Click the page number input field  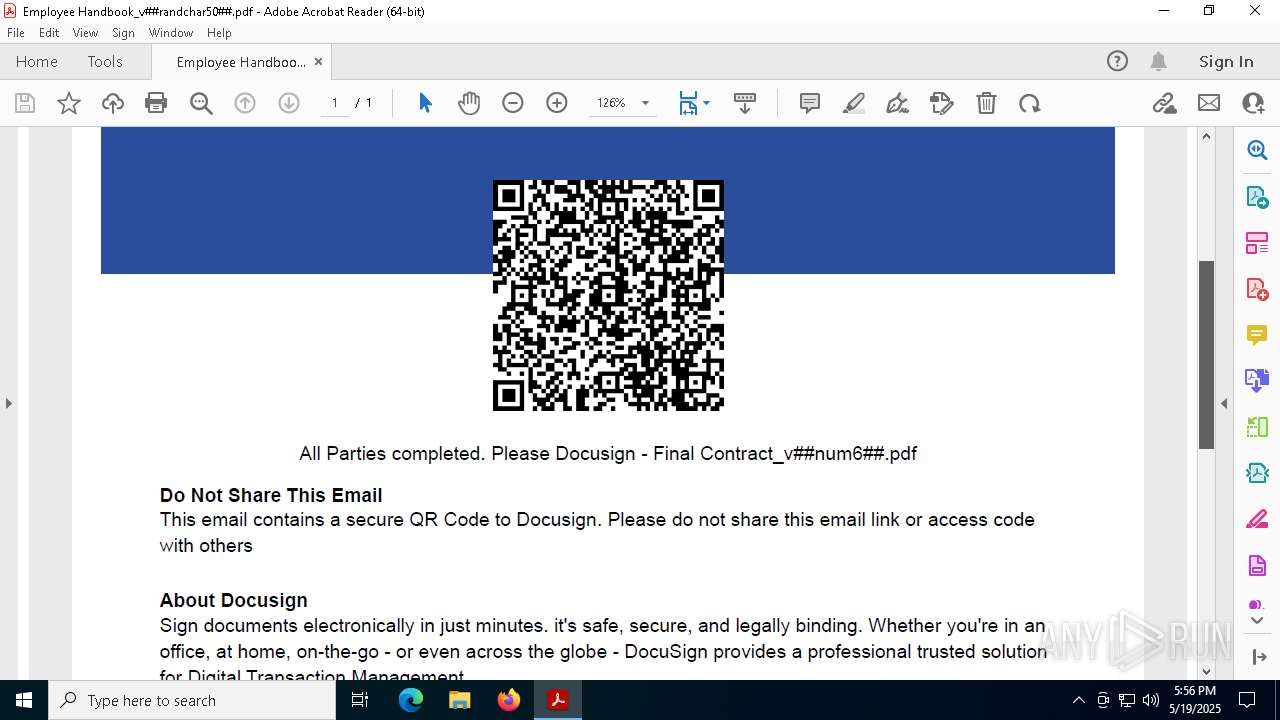[x=335, y=103]
